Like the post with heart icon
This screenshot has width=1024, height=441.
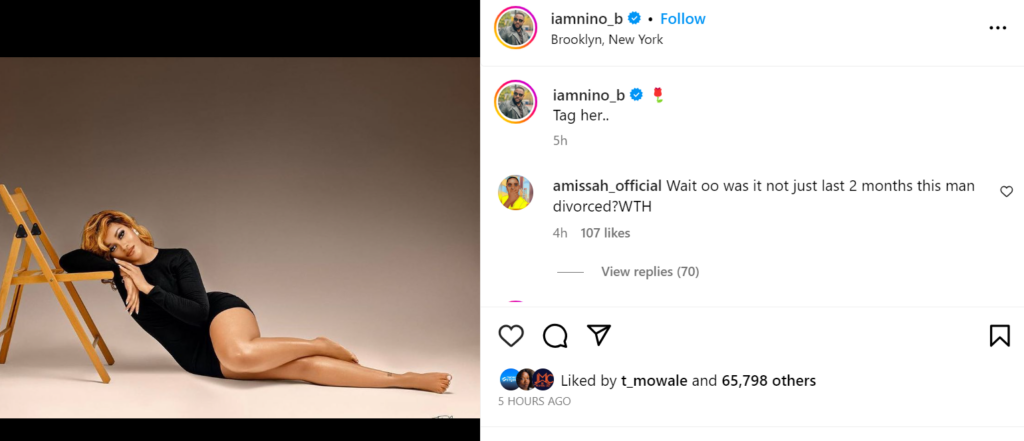511,336
